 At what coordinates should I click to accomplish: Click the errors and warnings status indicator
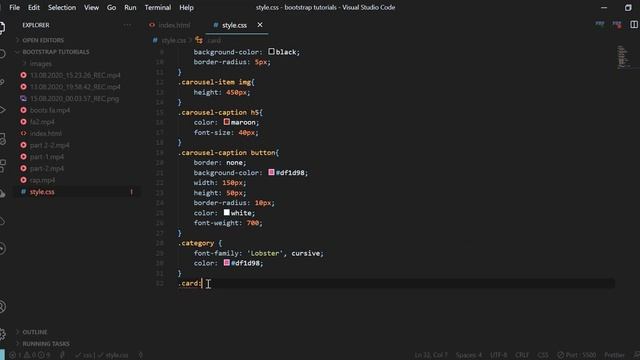coord(29,355)
